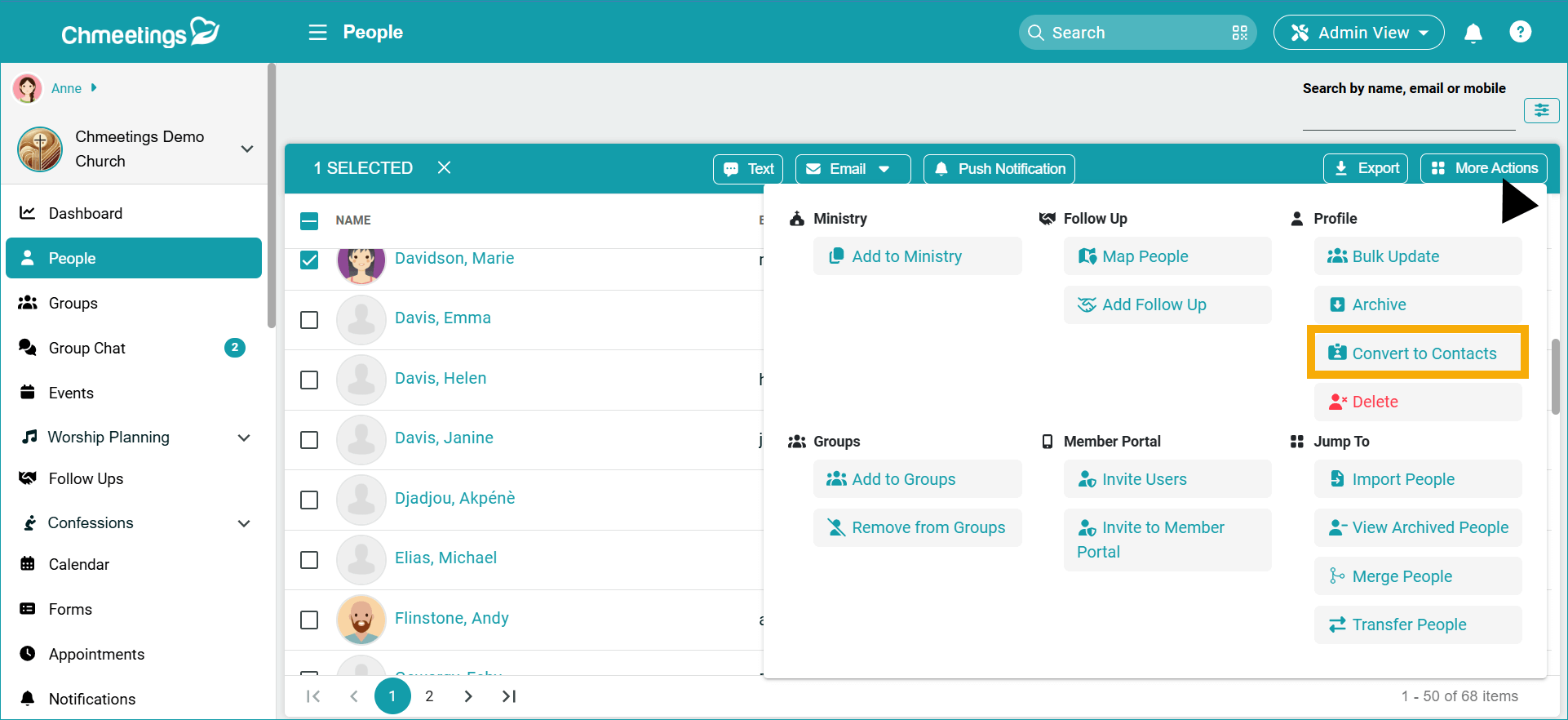This screenshot has height=720, width=1568.
Task: Click the Text message button
Action: 748,169
